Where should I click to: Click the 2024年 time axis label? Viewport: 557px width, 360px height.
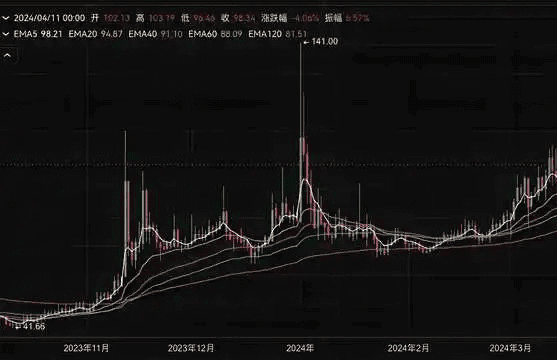(x=300, y=348)
